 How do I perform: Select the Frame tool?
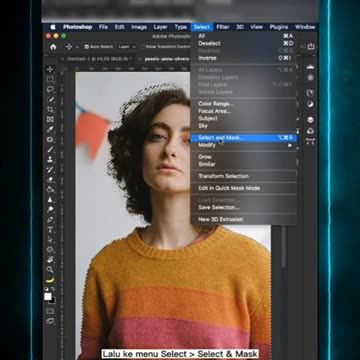tap(50, 119)
